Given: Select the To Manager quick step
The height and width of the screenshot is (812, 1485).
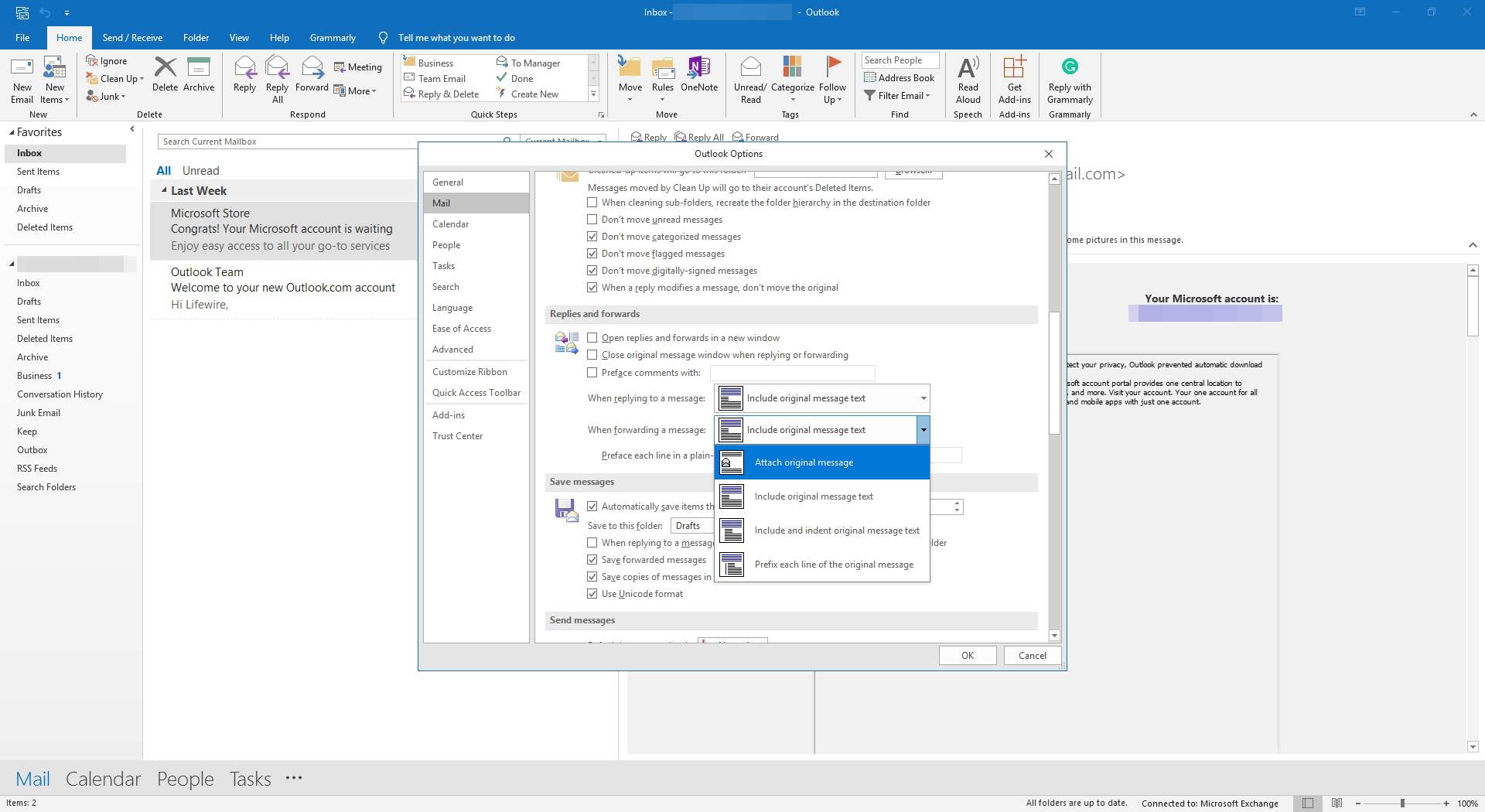Looking at the screenshot, I should 528,63.
